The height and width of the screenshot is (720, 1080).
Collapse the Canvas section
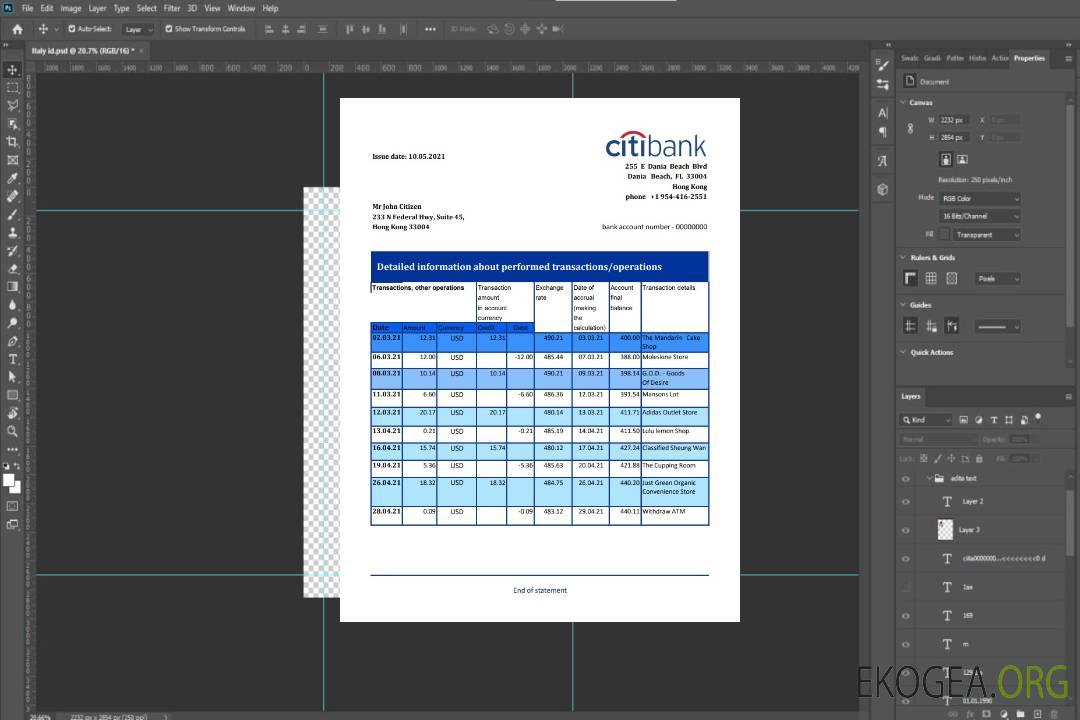(x=903, y=102)
